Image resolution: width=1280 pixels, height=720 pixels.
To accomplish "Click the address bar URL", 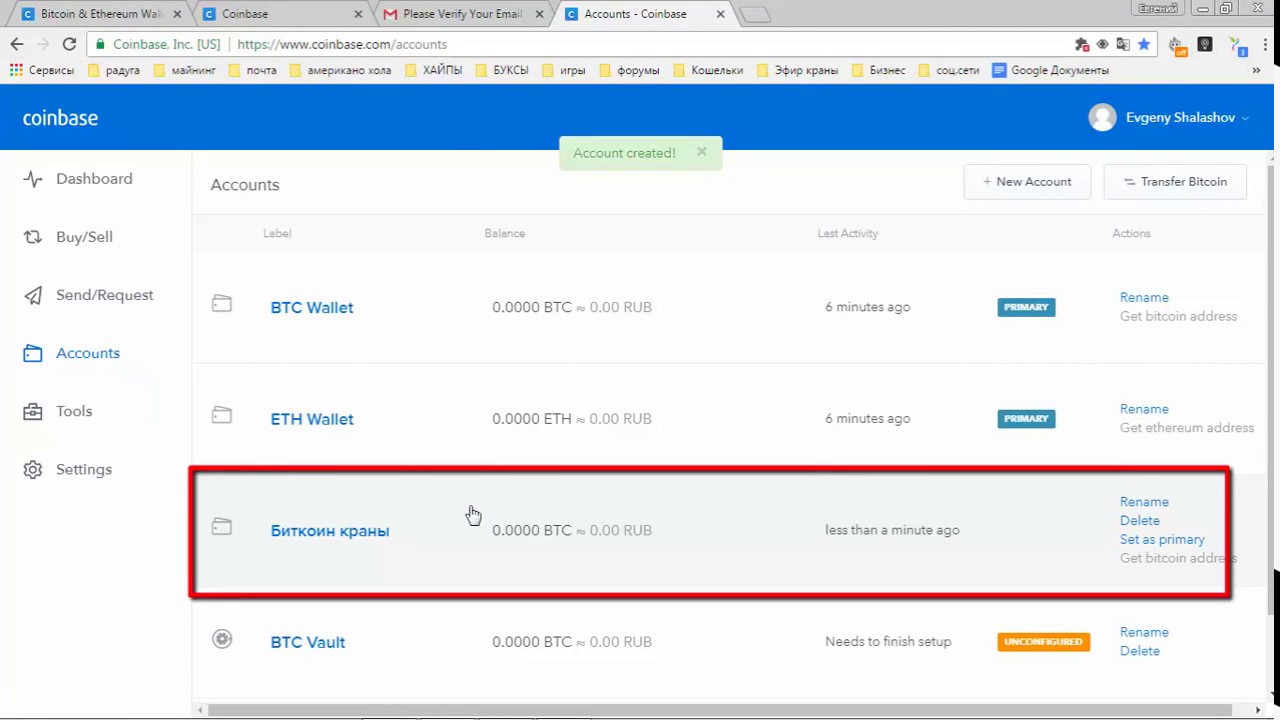I will tap(341, 44).
